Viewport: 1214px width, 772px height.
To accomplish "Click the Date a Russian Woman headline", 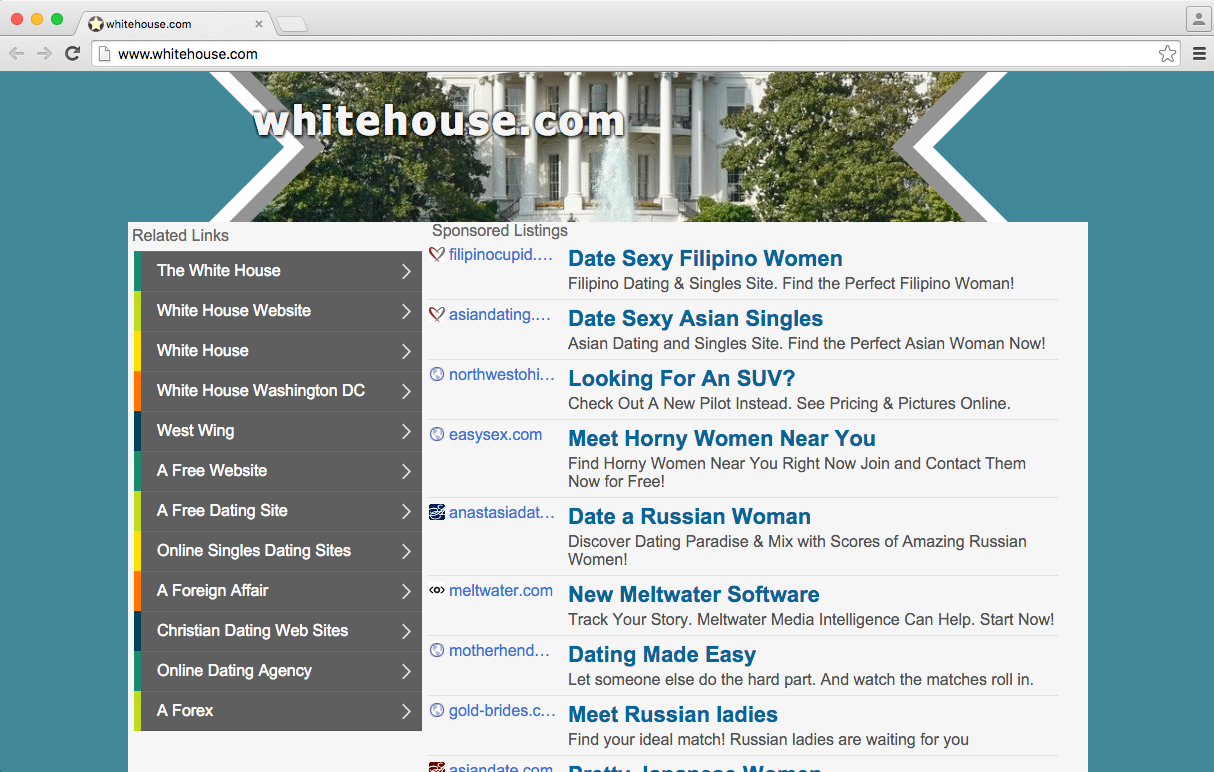I will [x=690, y=517].
